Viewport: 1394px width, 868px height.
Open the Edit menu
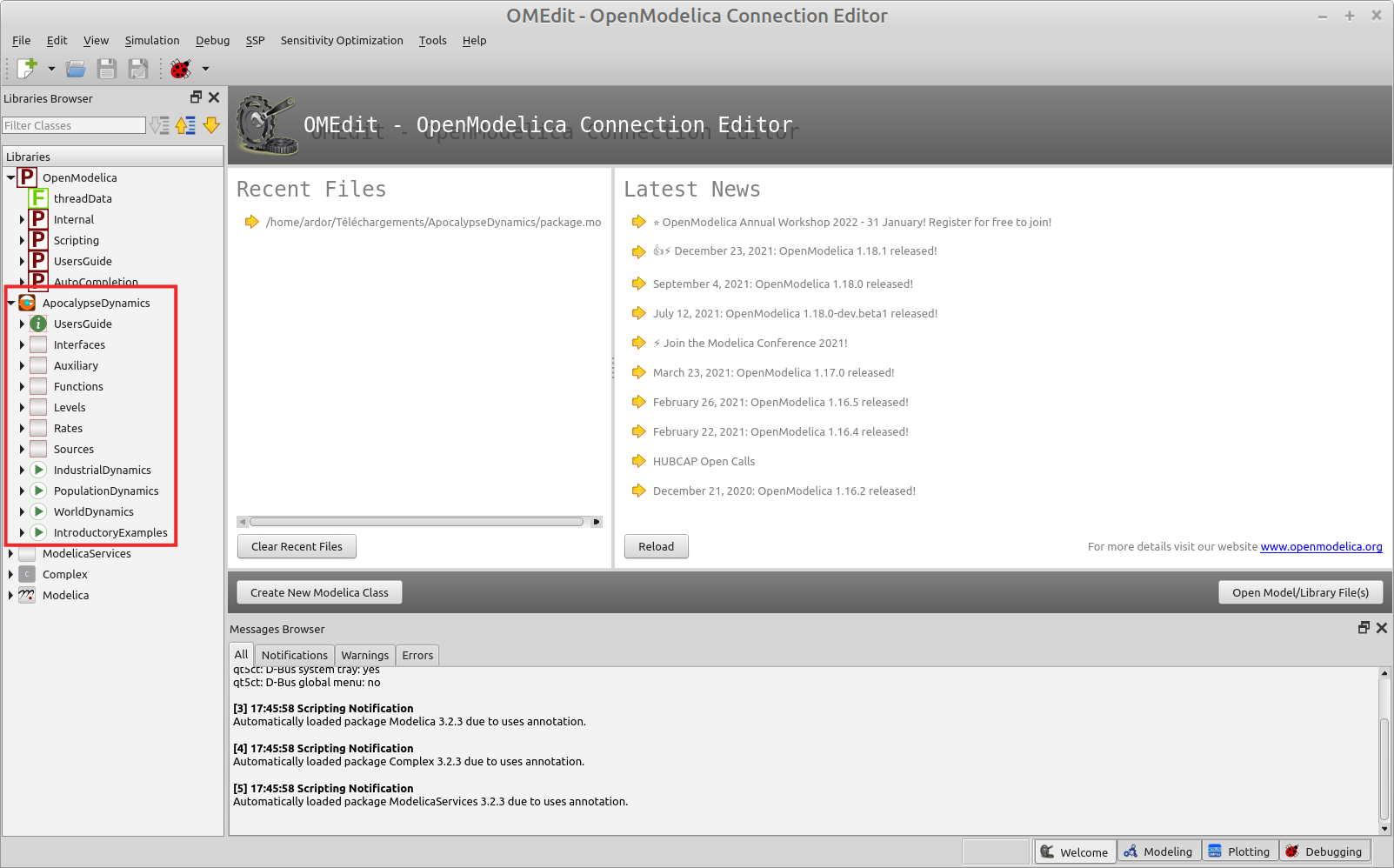(x=57, y=41)
